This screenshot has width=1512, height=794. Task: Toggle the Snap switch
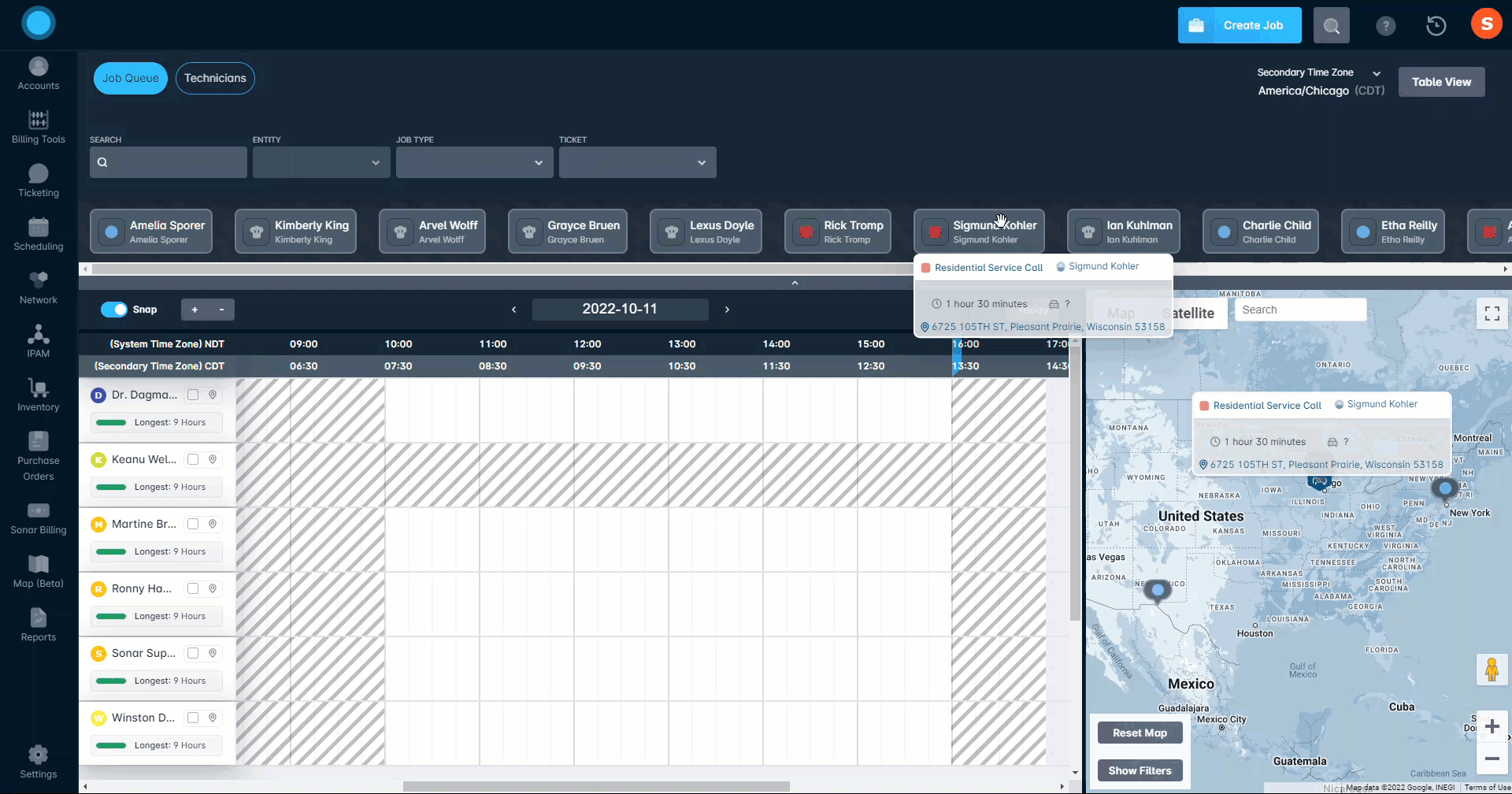tap(114, 310)
